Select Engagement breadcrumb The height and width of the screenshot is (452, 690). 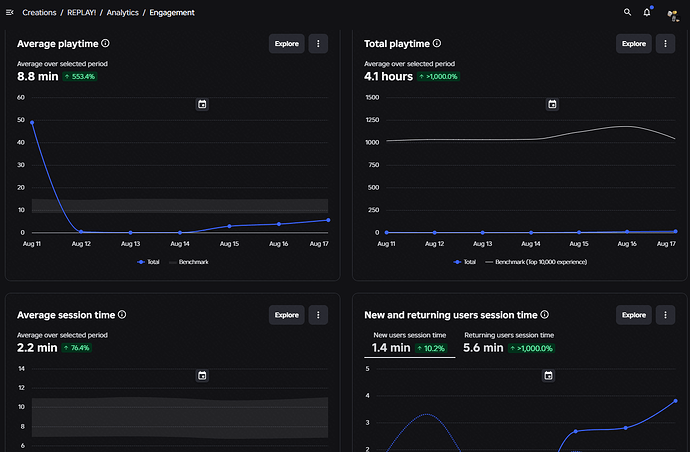(172, 13)
